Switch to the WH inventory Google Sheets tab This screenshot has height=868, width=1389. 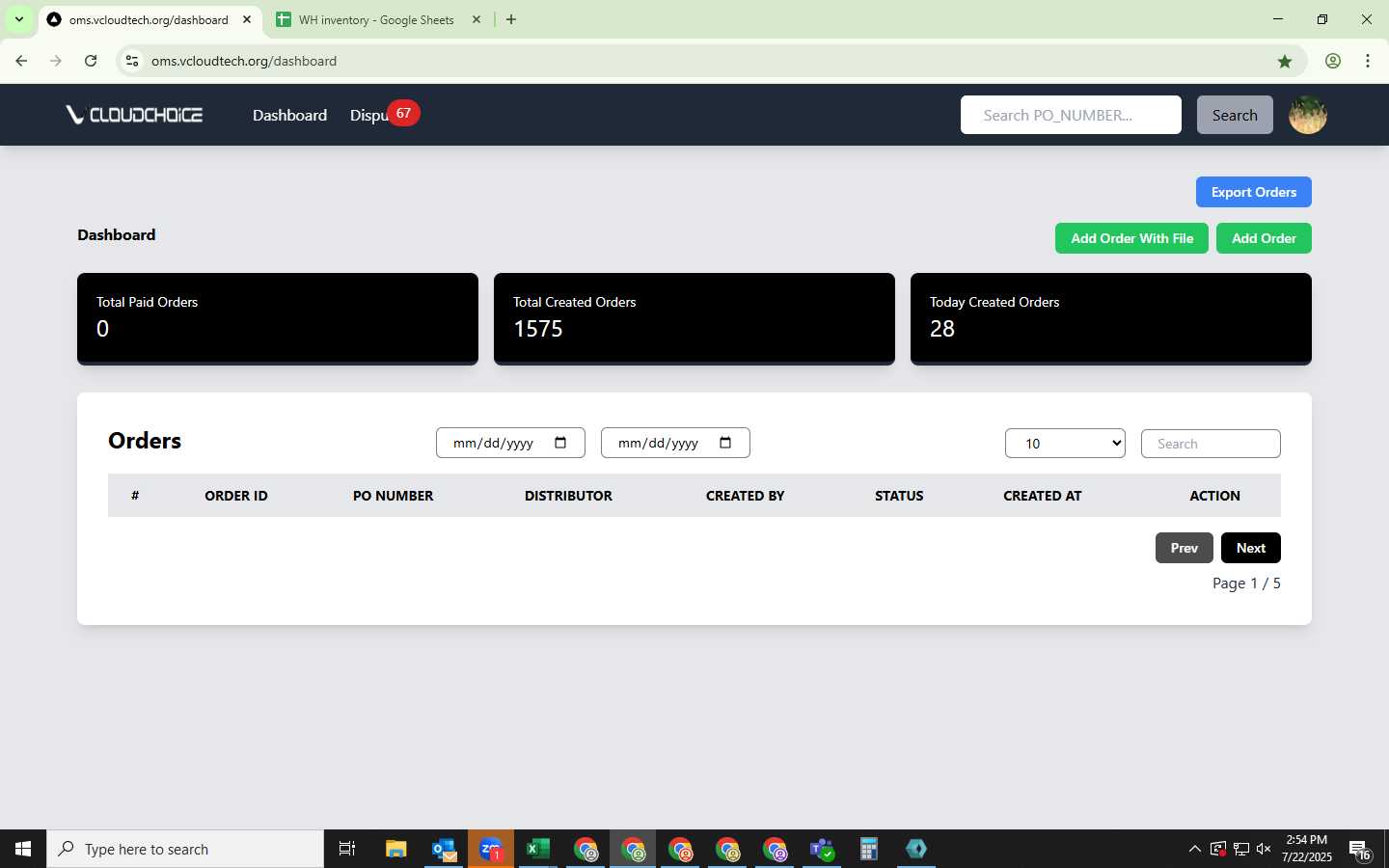pos(376,19)
